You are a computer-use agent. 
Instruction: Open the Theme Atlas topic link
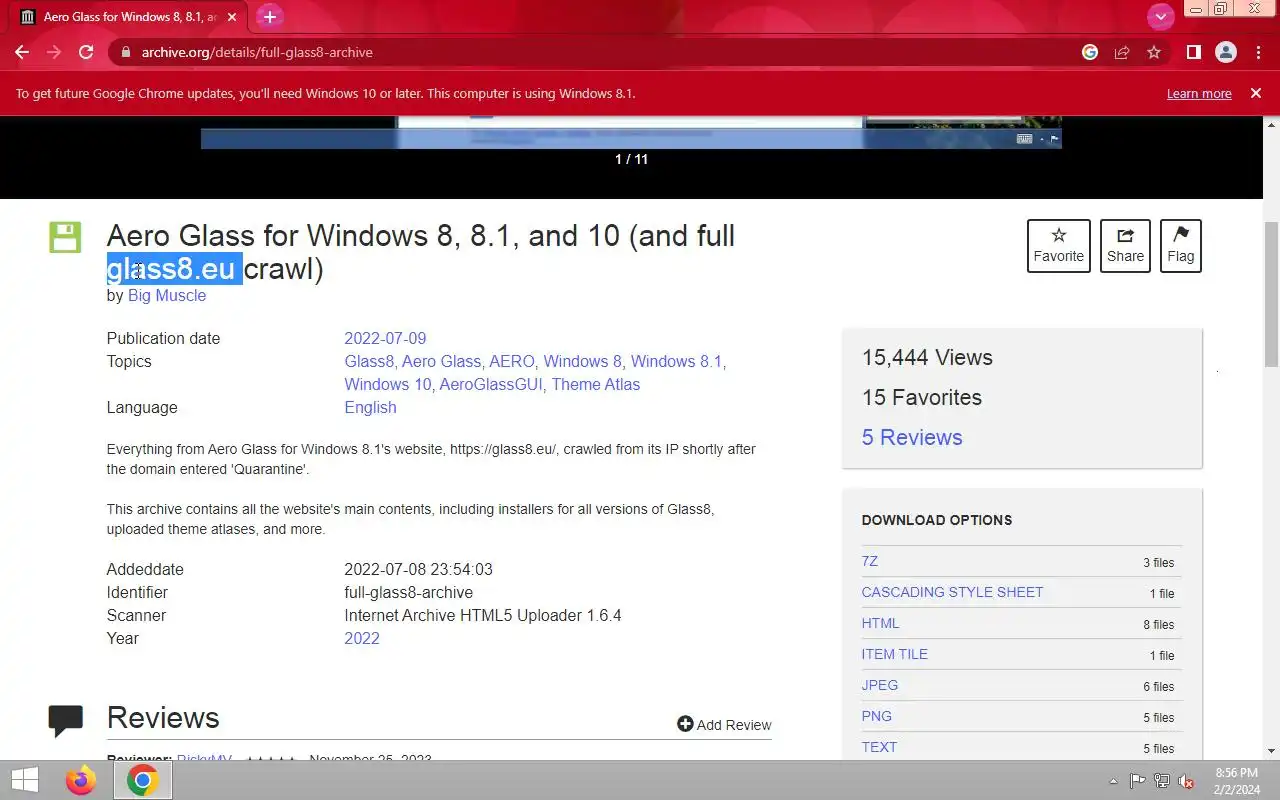596,384
